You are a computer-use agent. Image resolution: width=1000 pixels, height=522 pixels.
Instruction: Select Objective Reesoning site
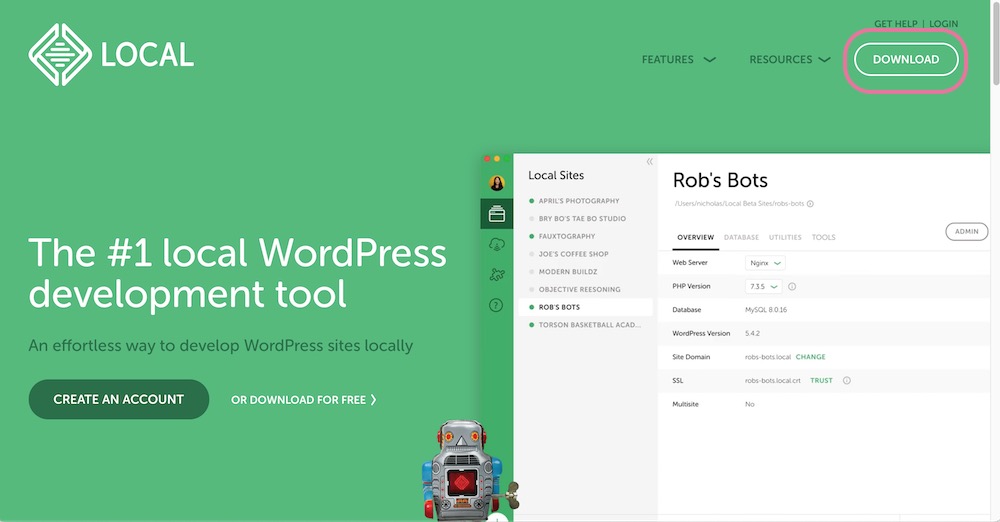[x=579, y=290]
